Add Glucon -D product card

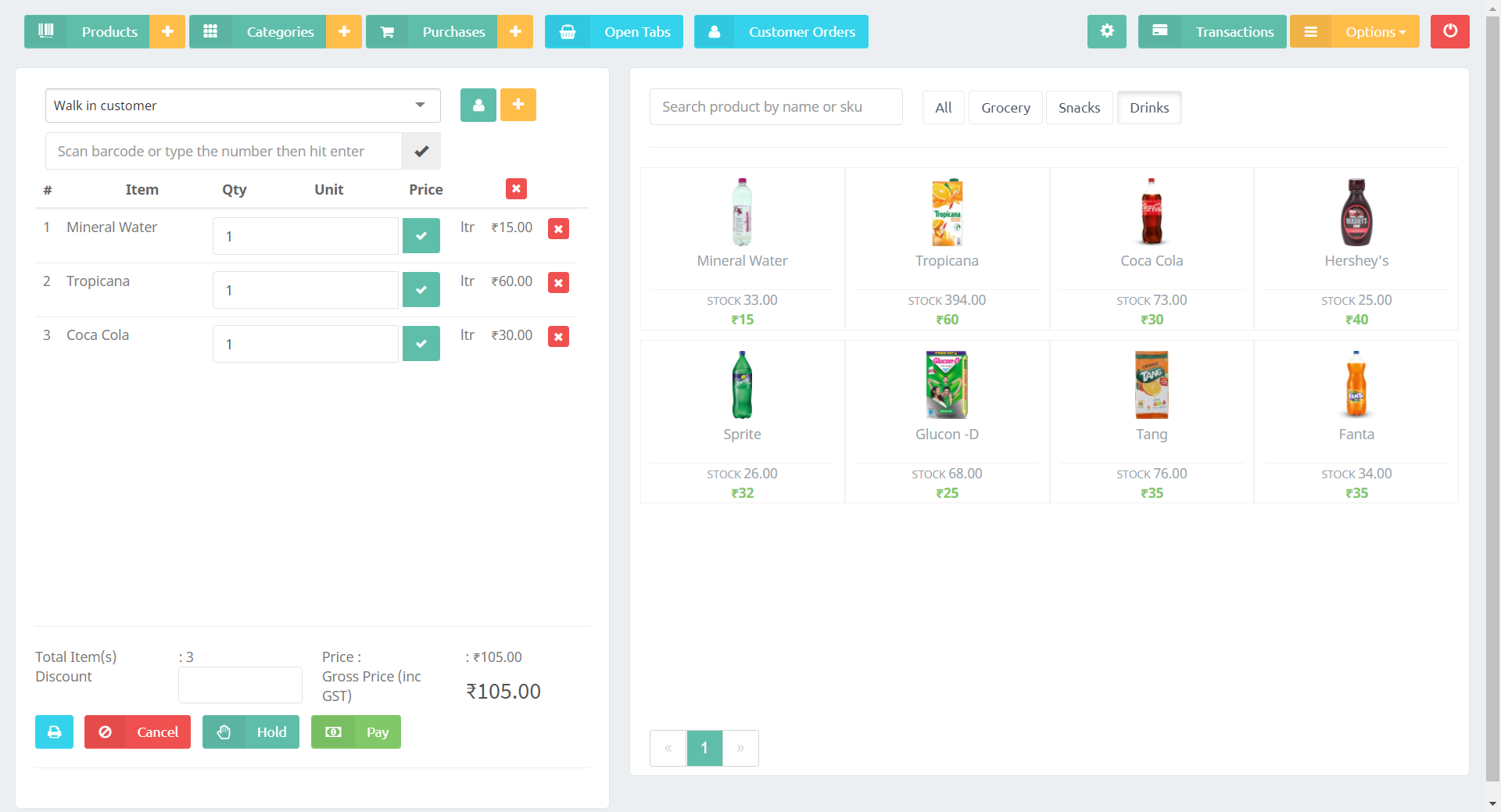tap(948, 422)
